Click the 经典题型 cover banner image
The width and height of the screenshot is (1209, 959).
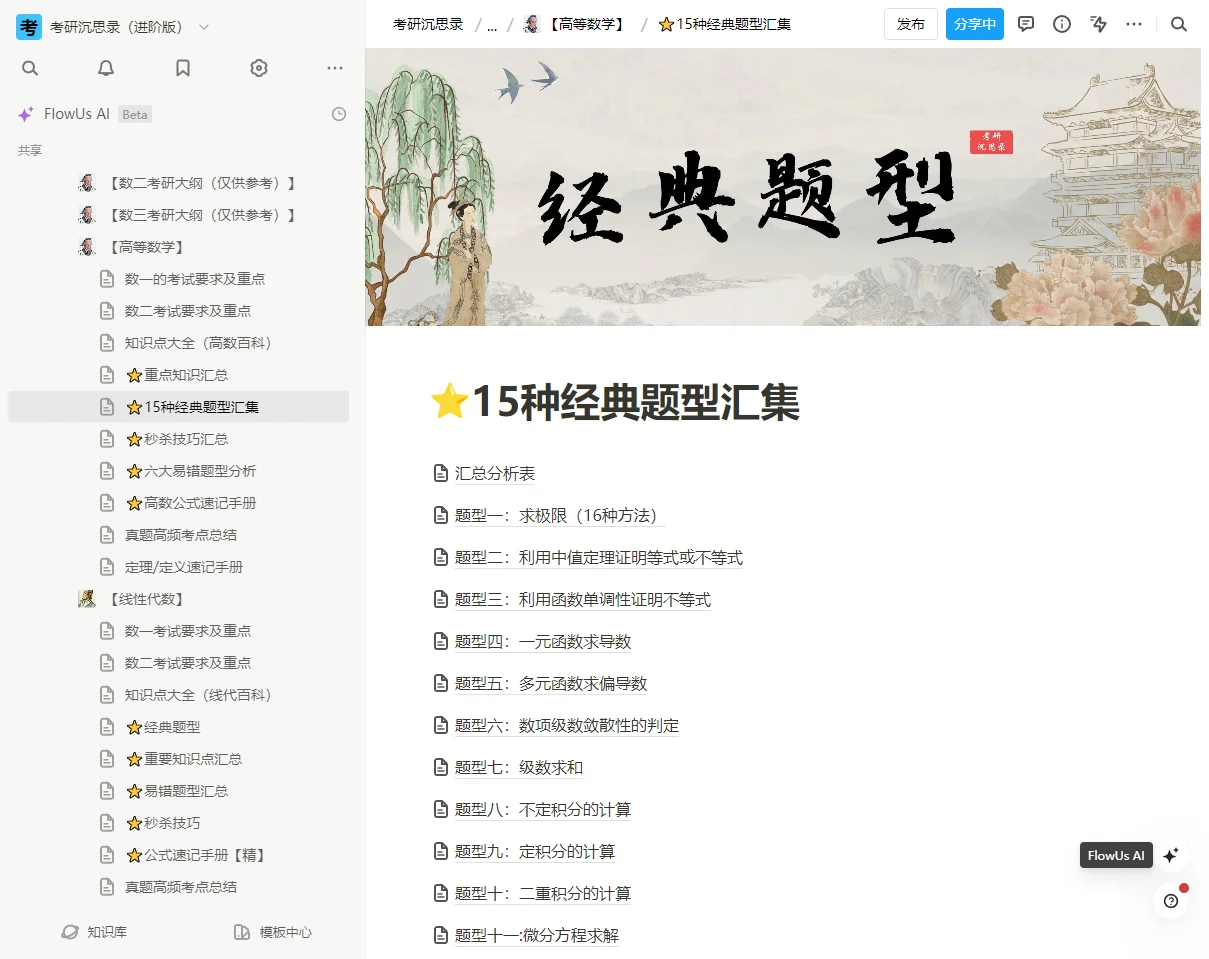click(783, 187)
